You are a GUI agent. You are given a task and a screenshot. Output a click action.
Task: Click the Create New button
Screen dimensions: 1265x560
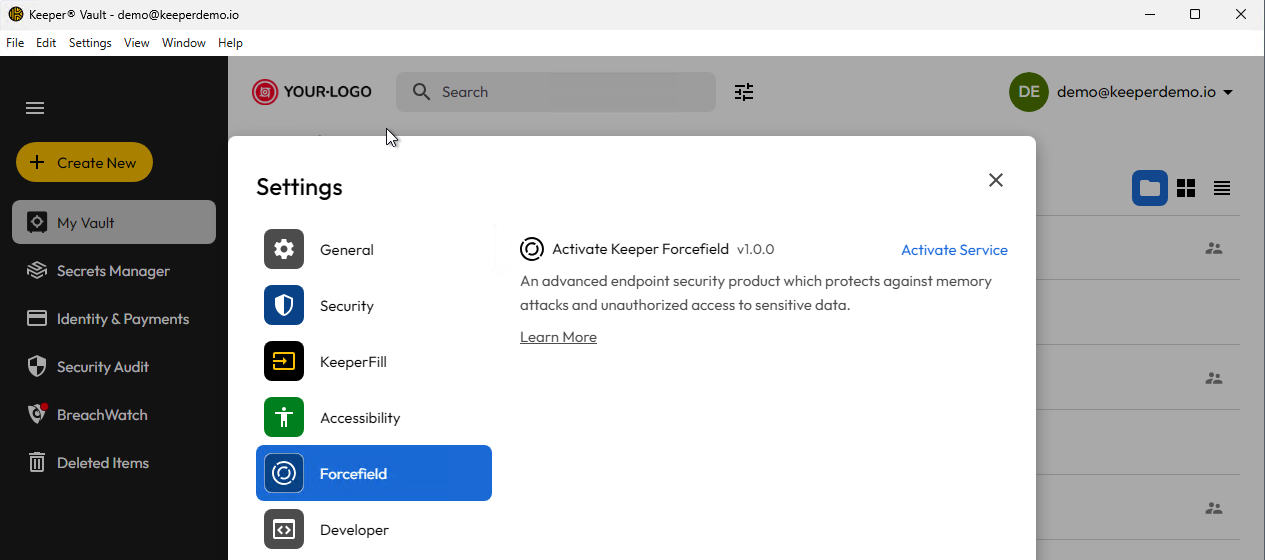[x=84, y=162]
